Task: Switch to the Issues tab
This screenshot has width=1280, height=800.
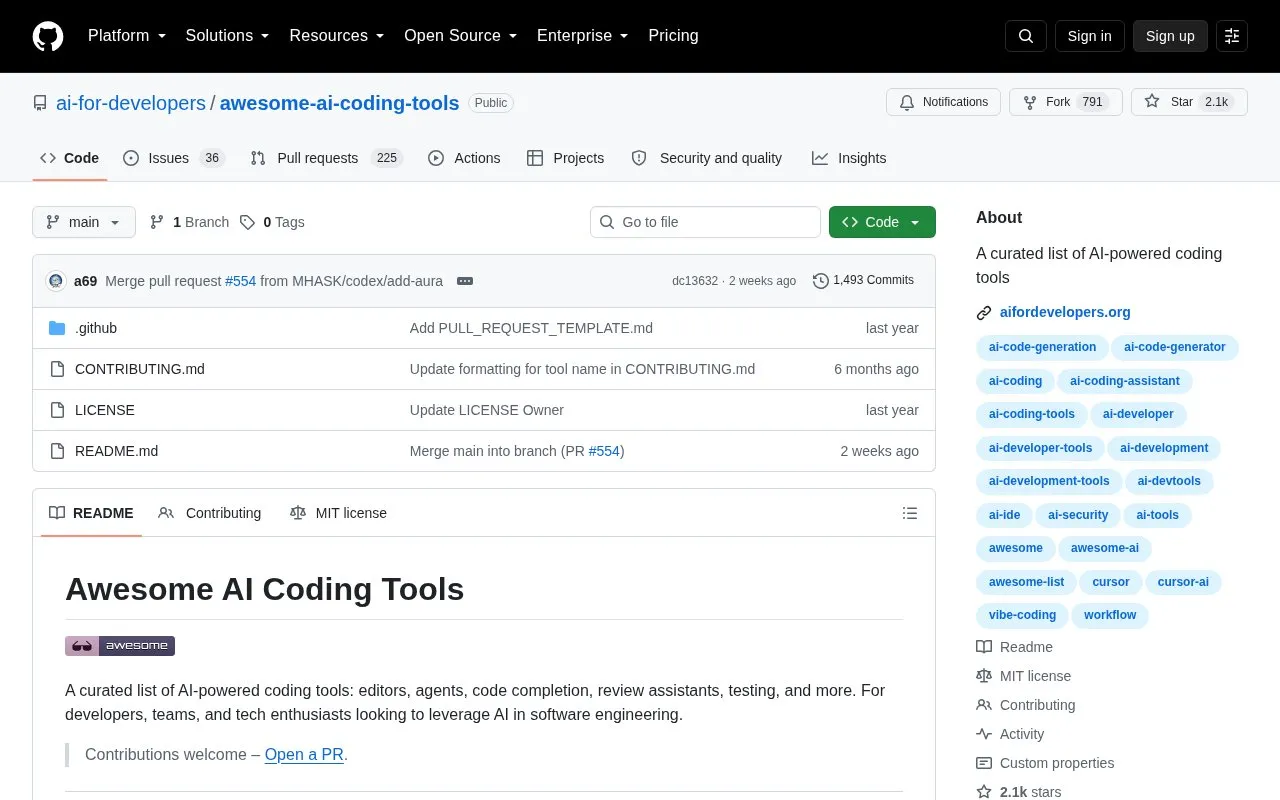Action: click(x=174, y=158)
